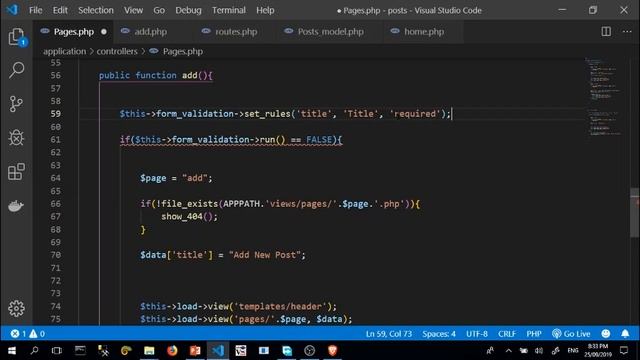The image size is (640, 360).
Task: Open the Manage gear icon
Action: click(16, 308)
